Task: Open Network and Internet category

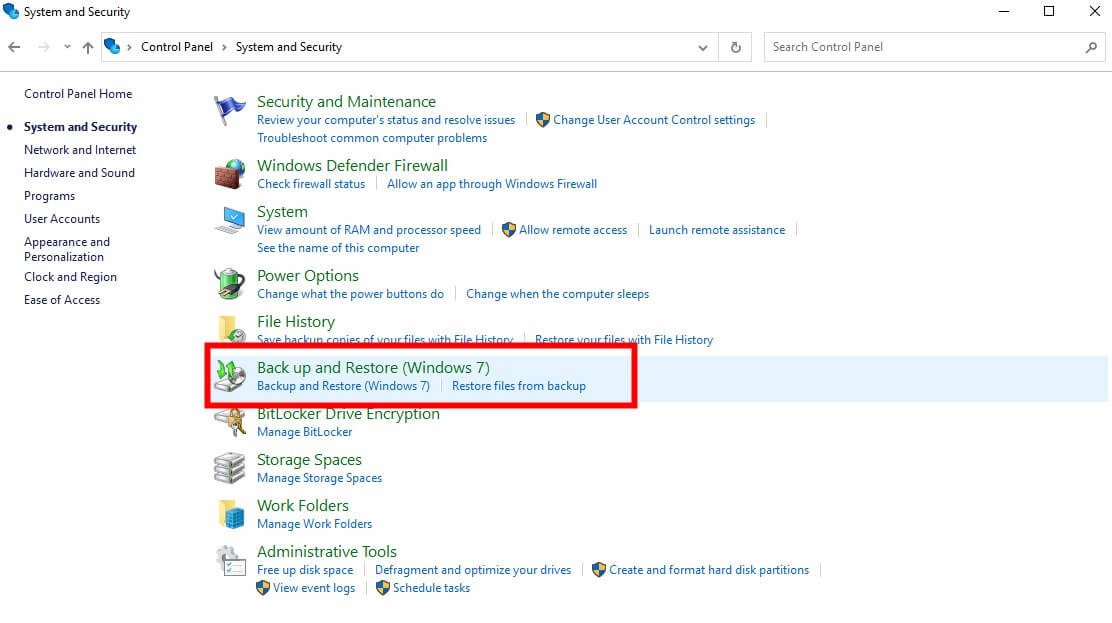Action: point(80,150)
